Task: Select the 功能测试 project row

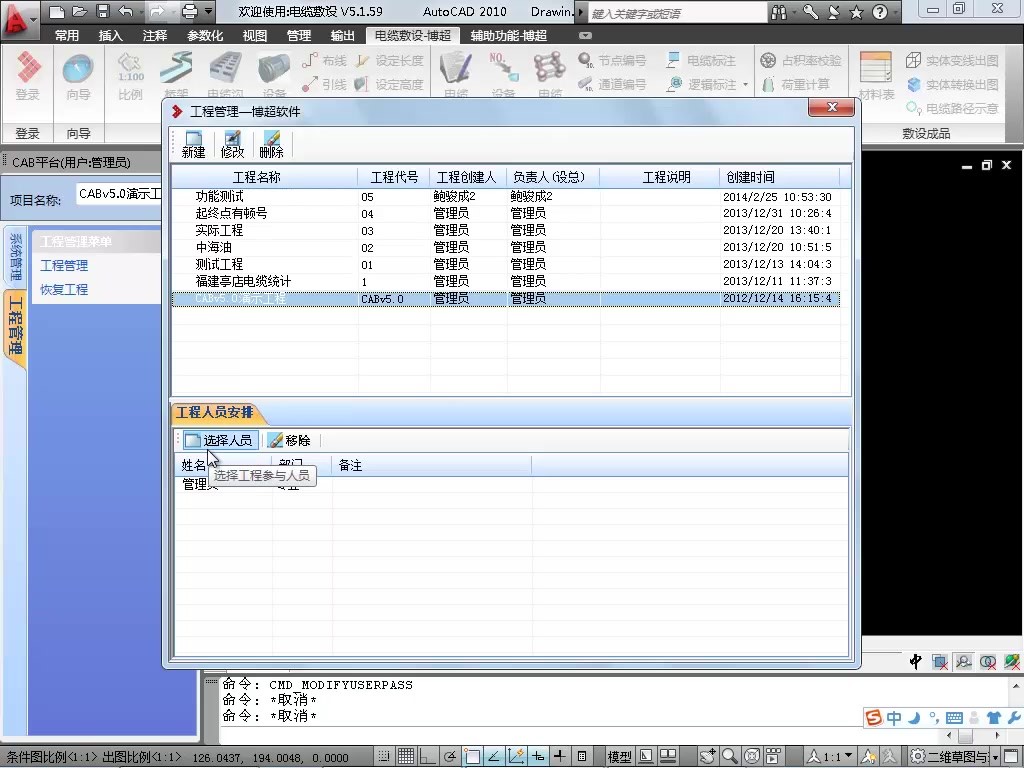Action: (506, 197)
